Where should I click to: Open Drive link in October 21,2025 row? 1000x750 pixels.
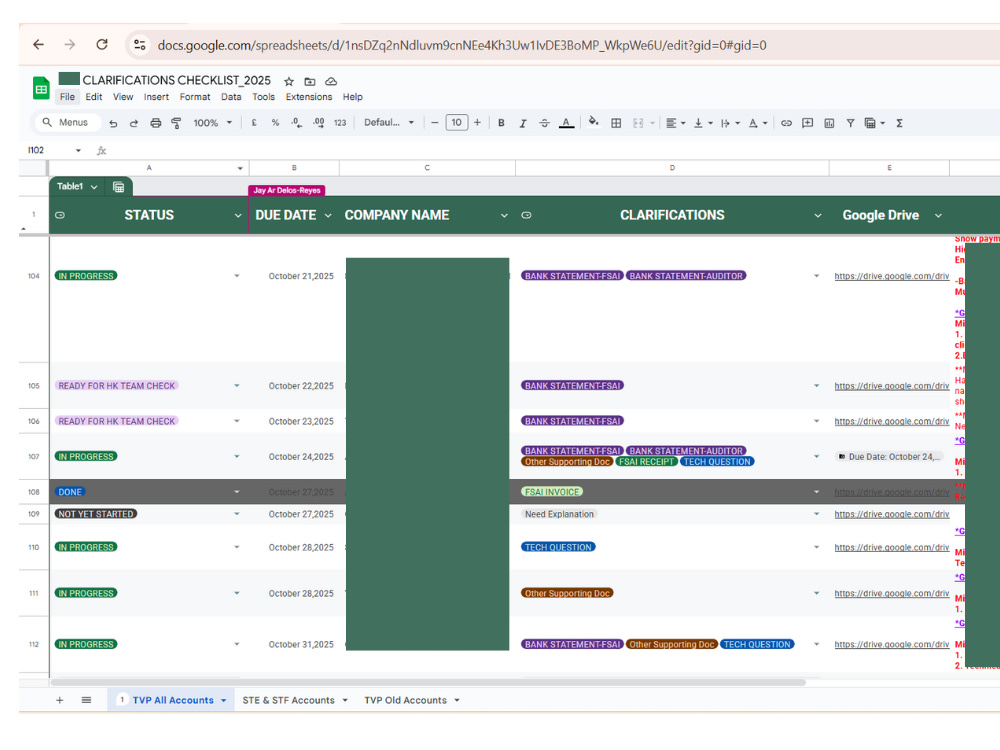pyautogui.click(x=892, y=276)
